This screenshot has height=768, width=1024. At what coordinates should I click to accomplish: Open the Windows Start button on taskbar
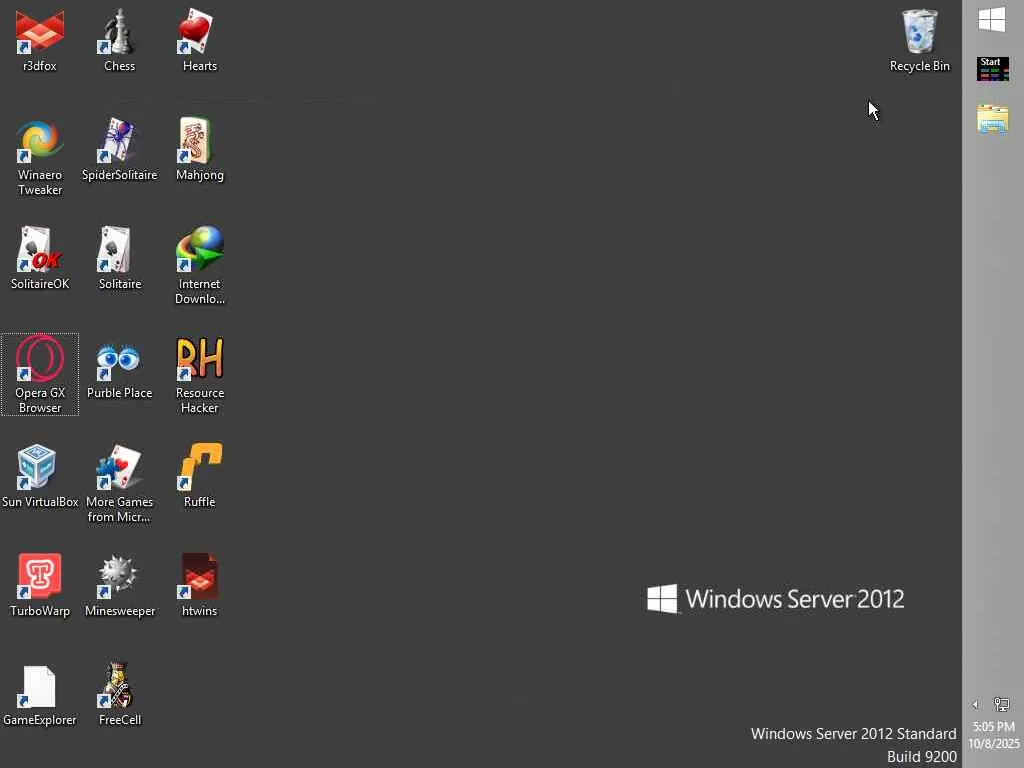pos(992,20)
